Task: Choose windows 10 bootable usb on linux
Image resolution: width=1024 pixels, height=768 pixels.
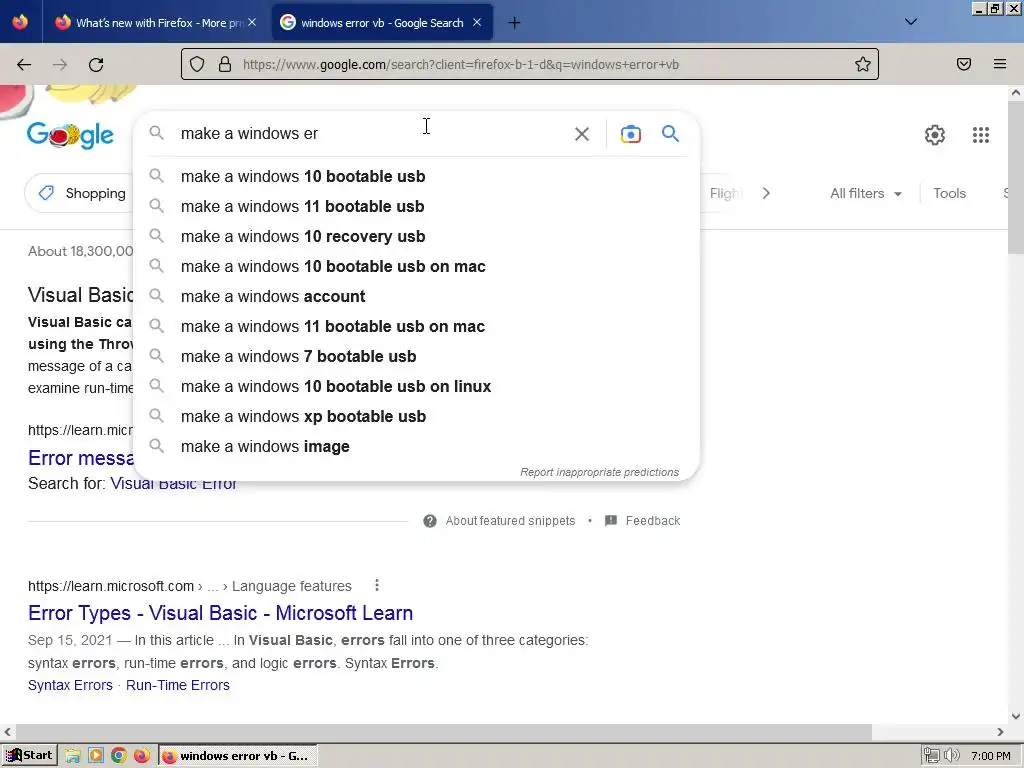Action: tap(417, 387)
